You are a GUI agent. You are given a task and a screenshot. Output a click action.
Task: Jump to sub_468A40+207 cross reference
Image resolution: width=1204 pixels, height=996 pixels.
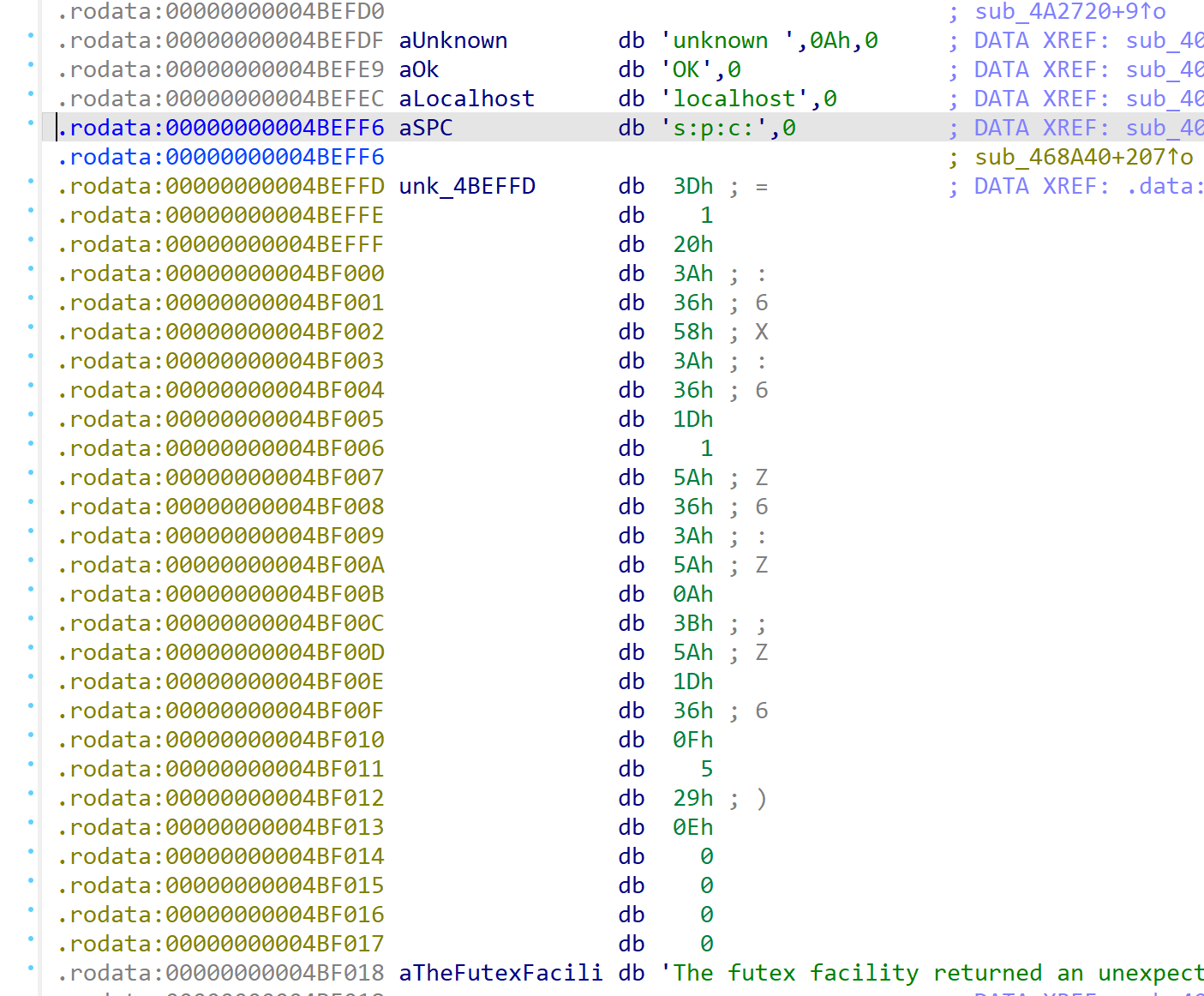[1083, 157]
